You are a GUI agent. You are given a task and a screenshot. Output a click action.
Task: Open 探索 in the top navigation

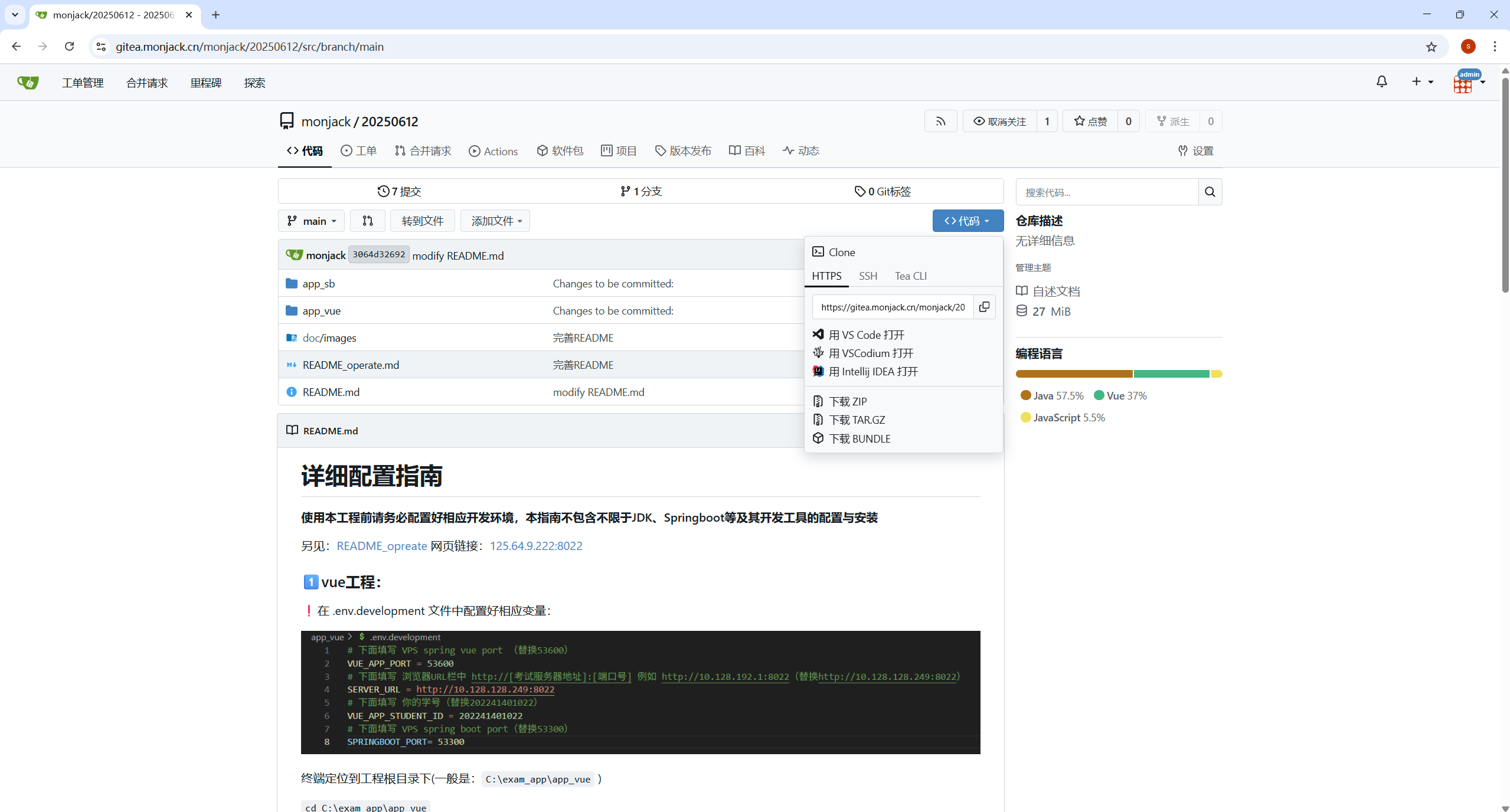click(254, 83)
